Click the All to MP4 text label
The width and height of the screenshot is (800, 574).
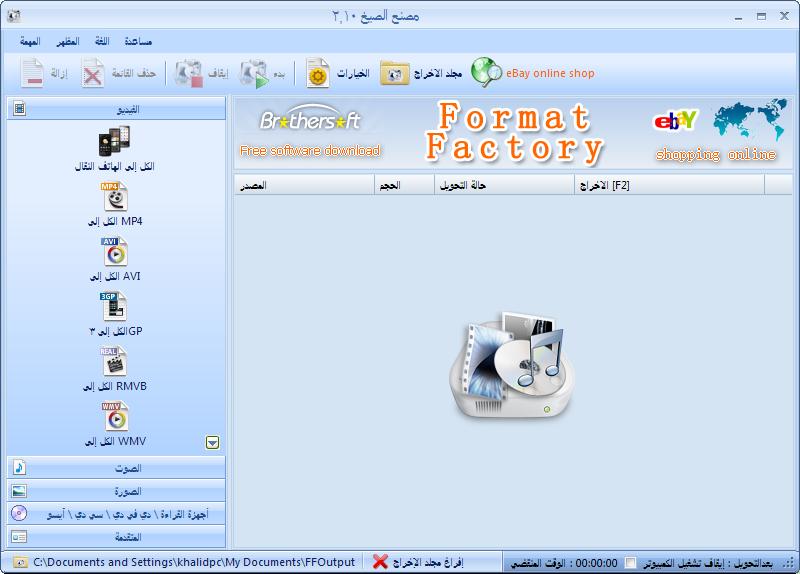pos(115,221)
